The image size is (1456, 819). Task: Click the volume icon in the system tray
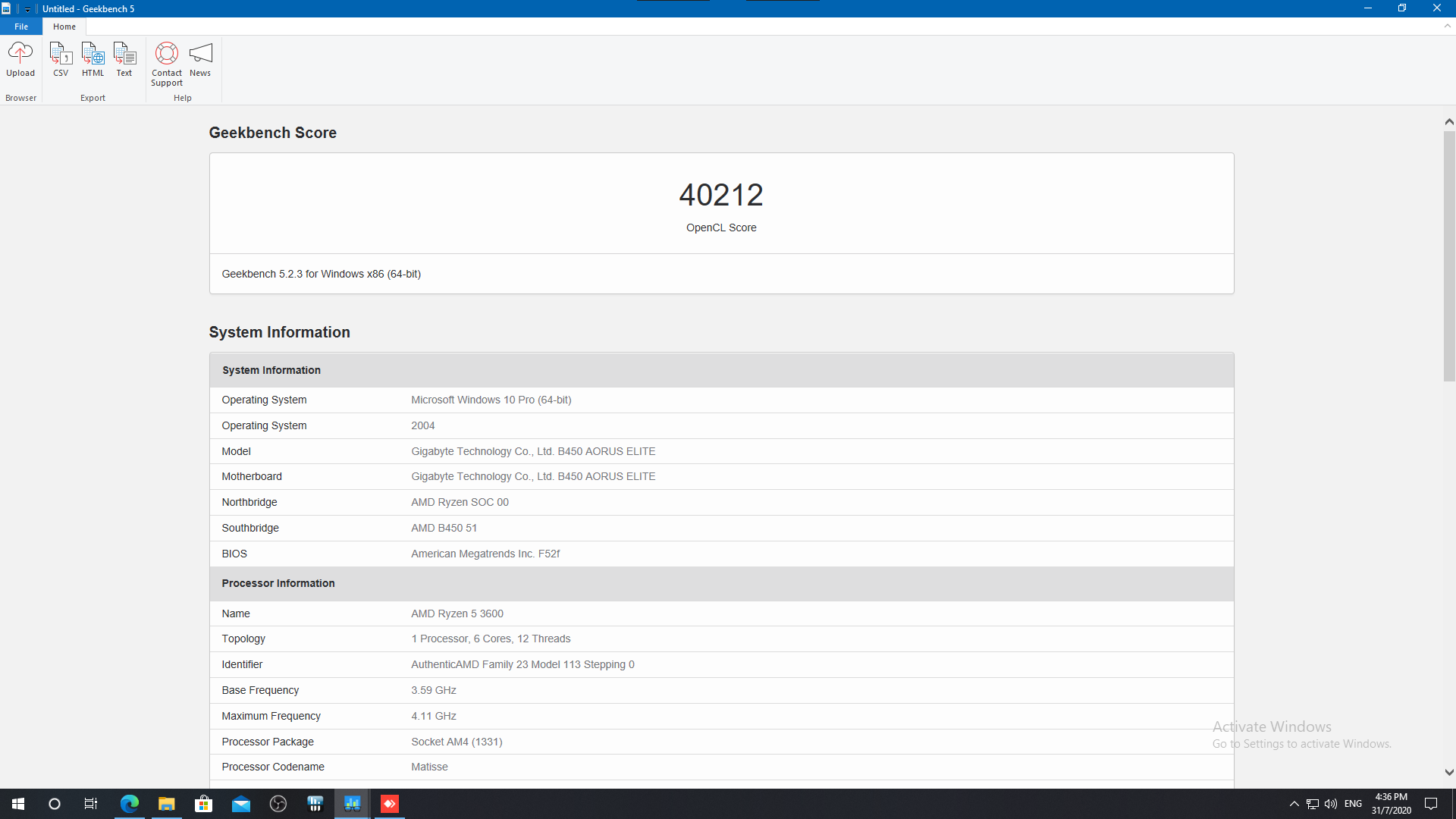(x=1330, y=804)
